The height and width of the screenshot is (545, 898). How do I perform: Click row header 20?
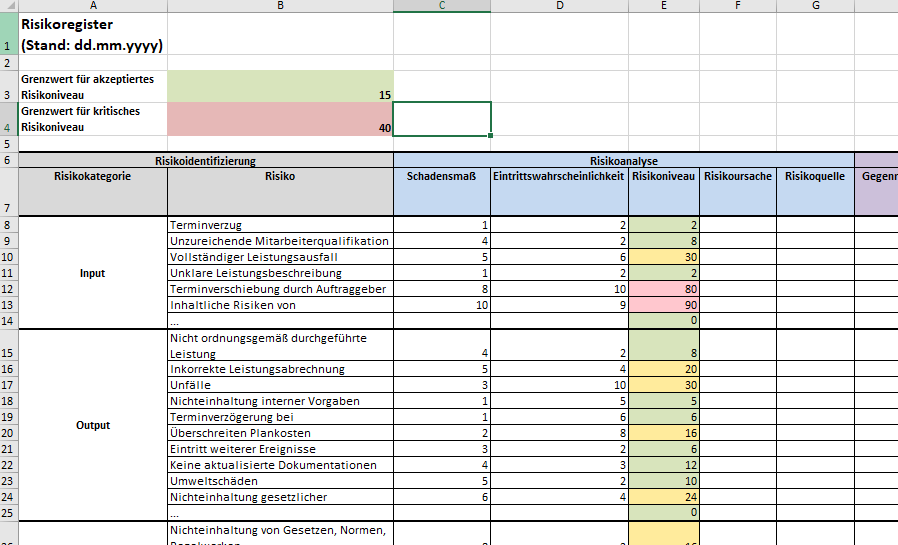click(9, 433)
